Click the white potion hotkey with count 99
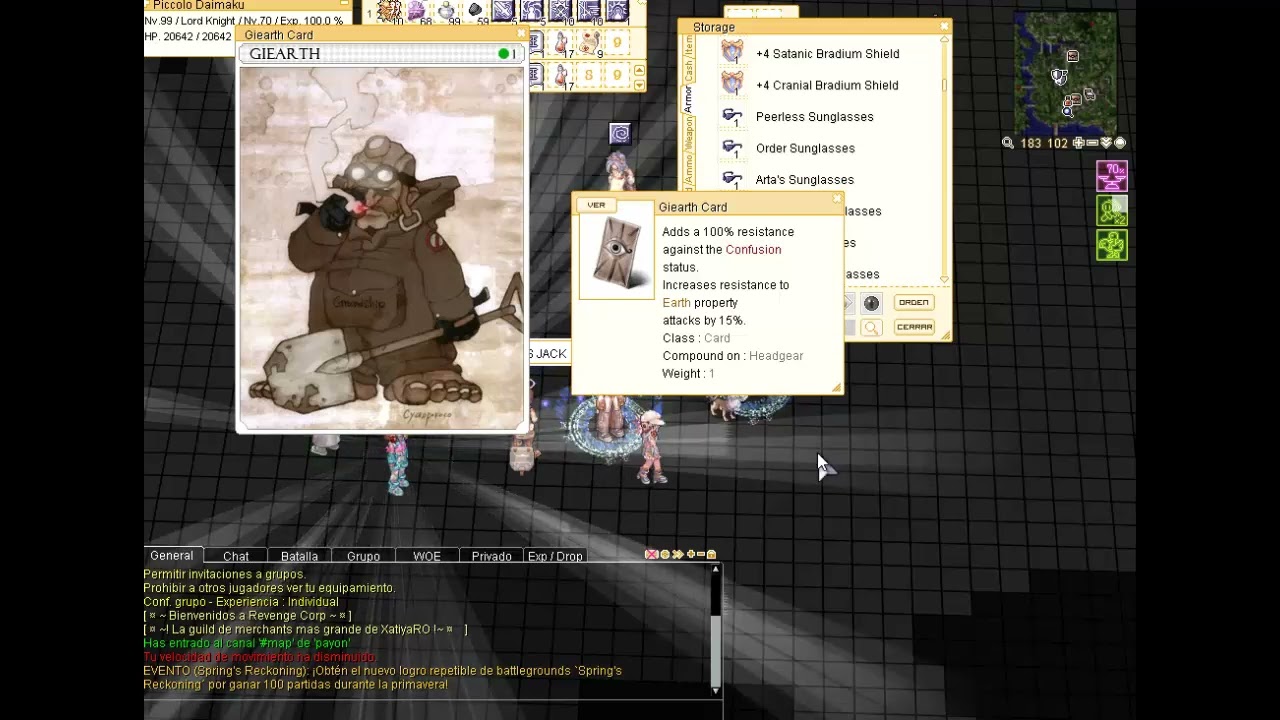Image resolution: width=1280 pixels, height=720 pixels. tap(447, 12)
